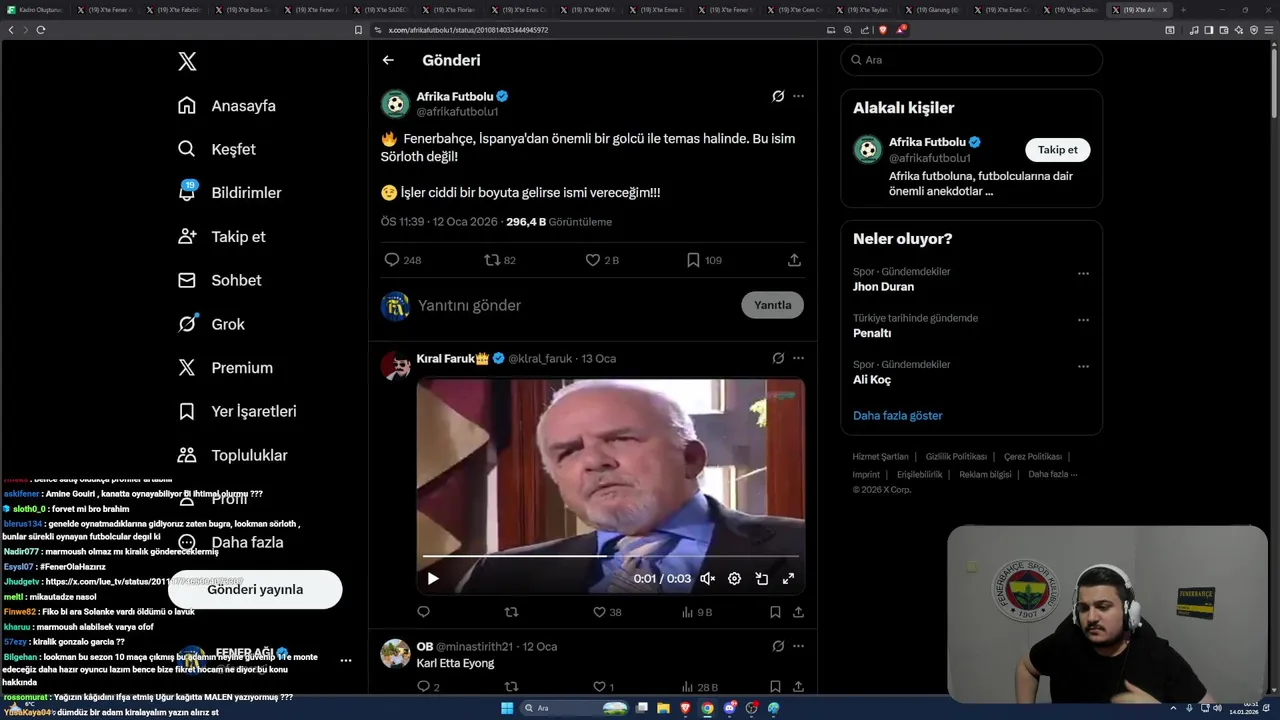
Task: Go back using the arrow beside Gönderi
Action: pyautogui.click(x=388, y=60)
